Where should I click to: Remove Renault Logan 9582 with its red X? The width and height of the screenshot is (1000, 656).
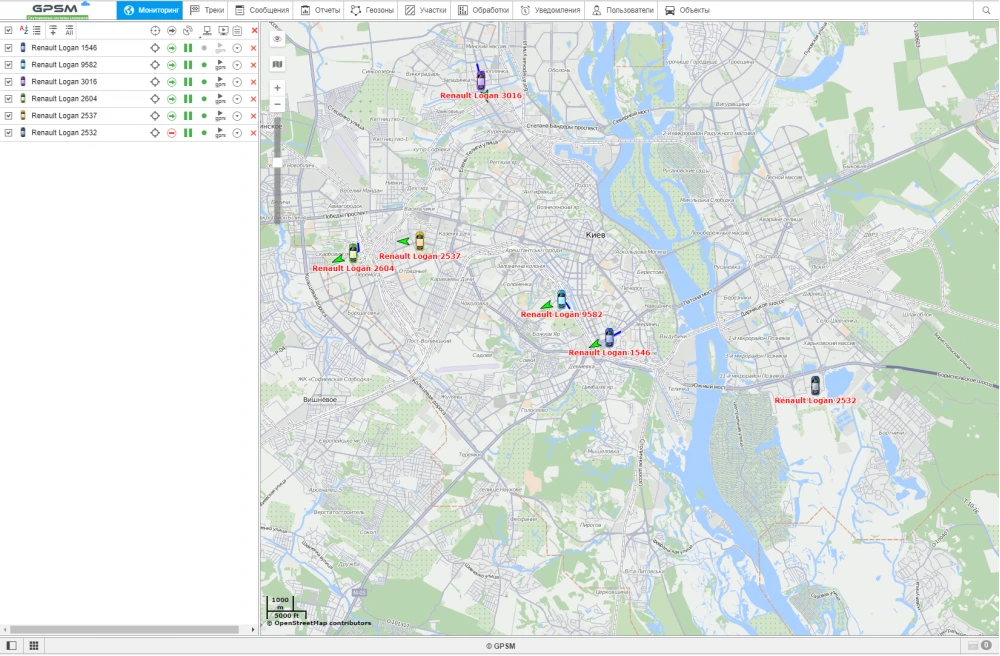253,64
